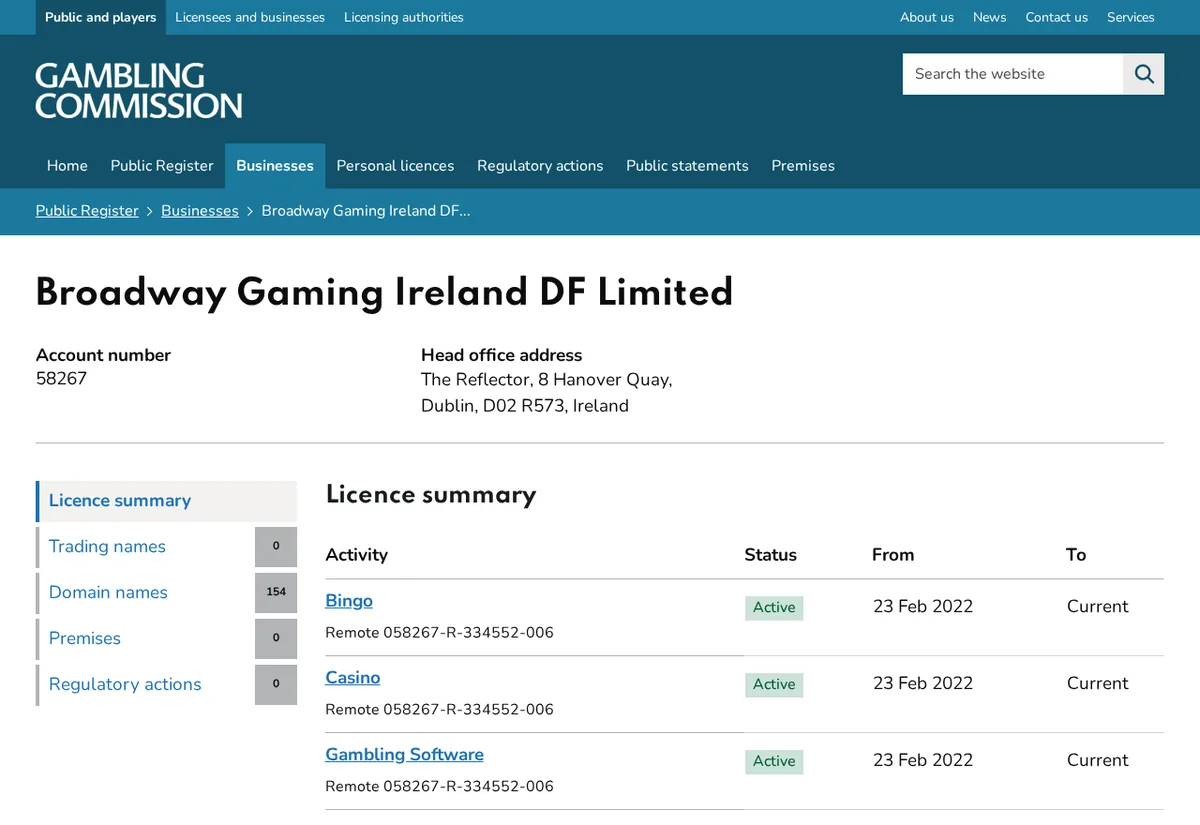Click the Dublin, D02 R573, Ireland address line
Viewport: 1200px width, 825px height.
click(x=525, y=406)
